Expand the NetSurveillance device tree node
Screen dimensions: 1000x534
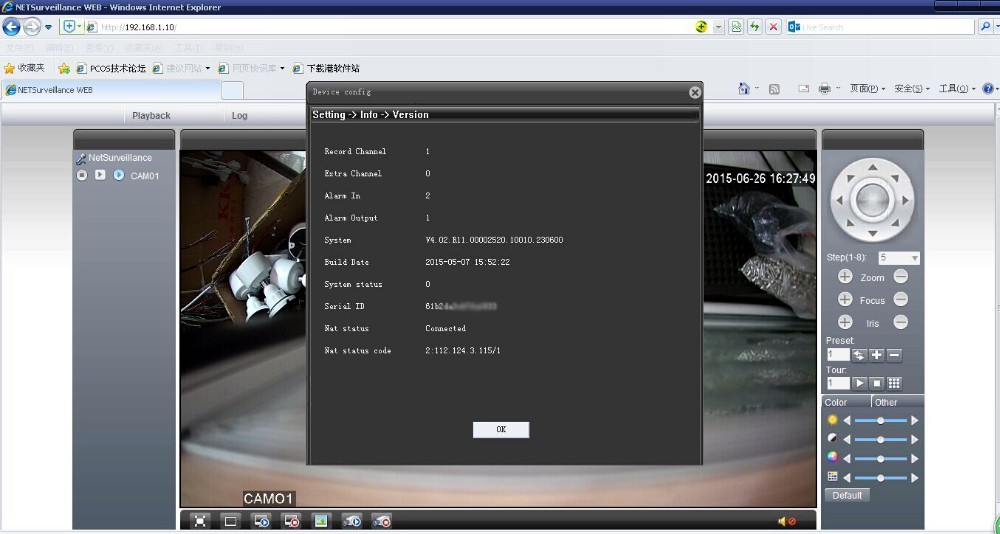tap(81, 158)
